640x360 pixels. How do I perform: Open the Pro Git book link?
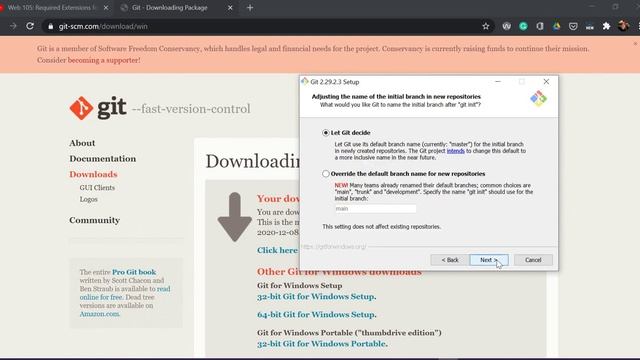tap(134, 272)
